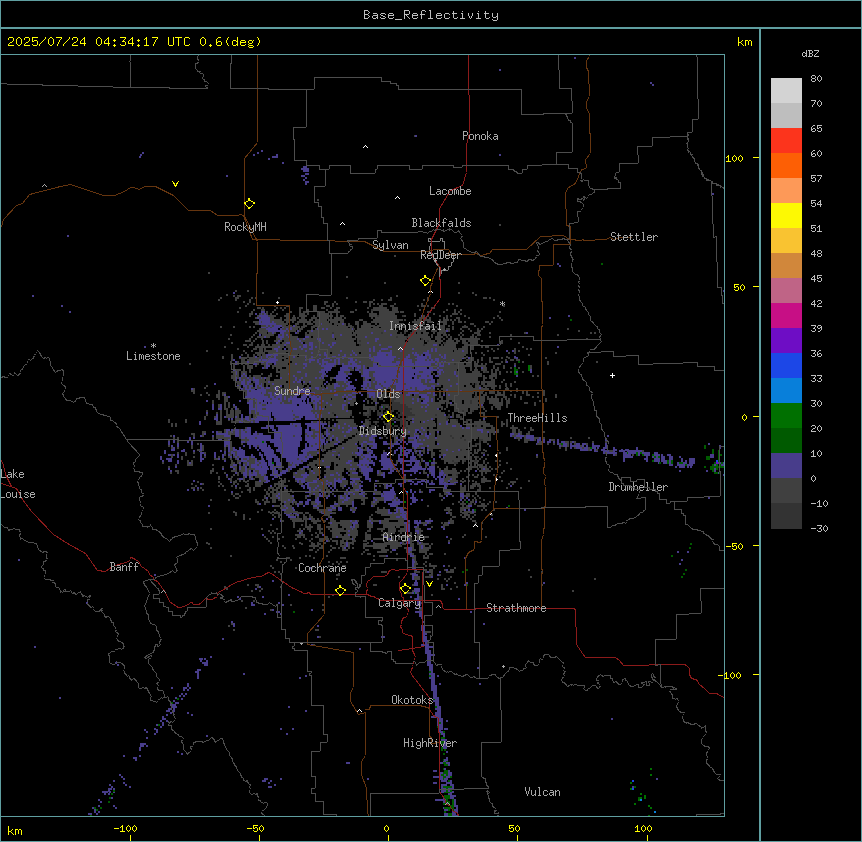Viewport: 862px width, 842px height.
Task: Click the km unit label at bottom left
Action: tap(15, 830)
